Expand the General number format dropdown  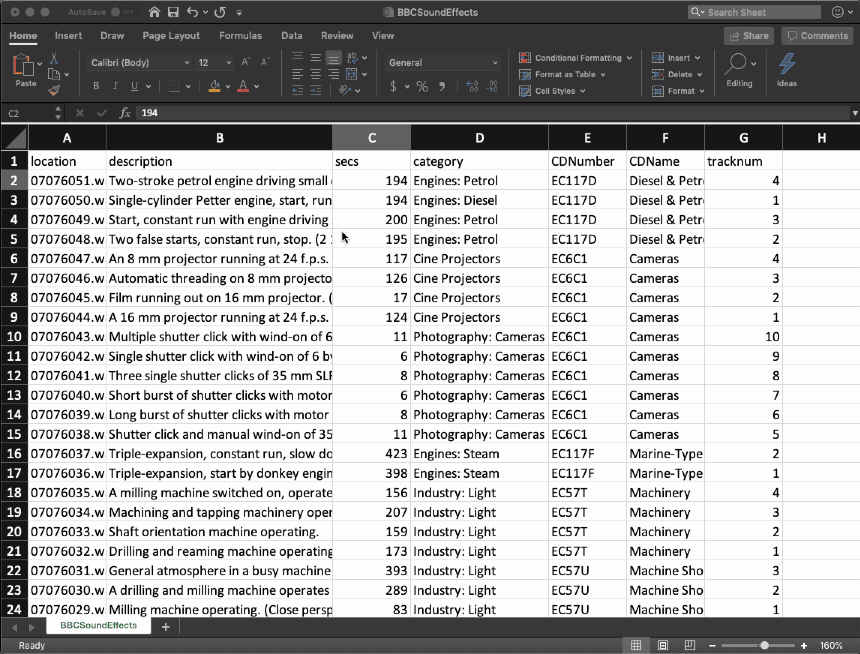(x=443, y=62)
